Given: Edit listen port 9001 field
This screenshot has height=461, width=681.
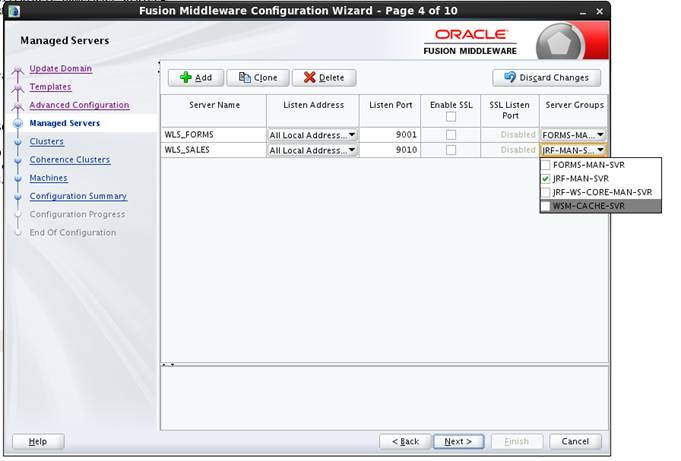Looking at the screenshot, I should [x=390, y=135].
